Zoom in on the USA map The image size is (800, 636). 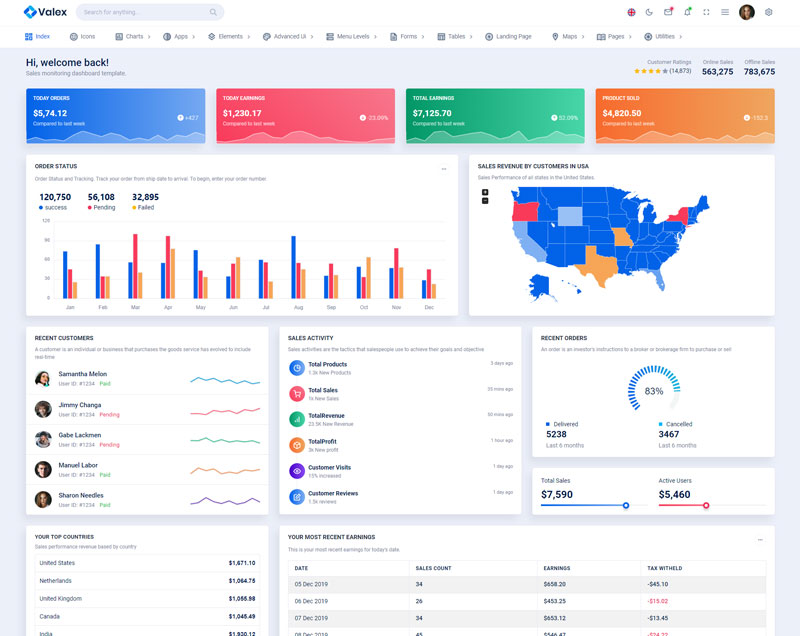485,192
